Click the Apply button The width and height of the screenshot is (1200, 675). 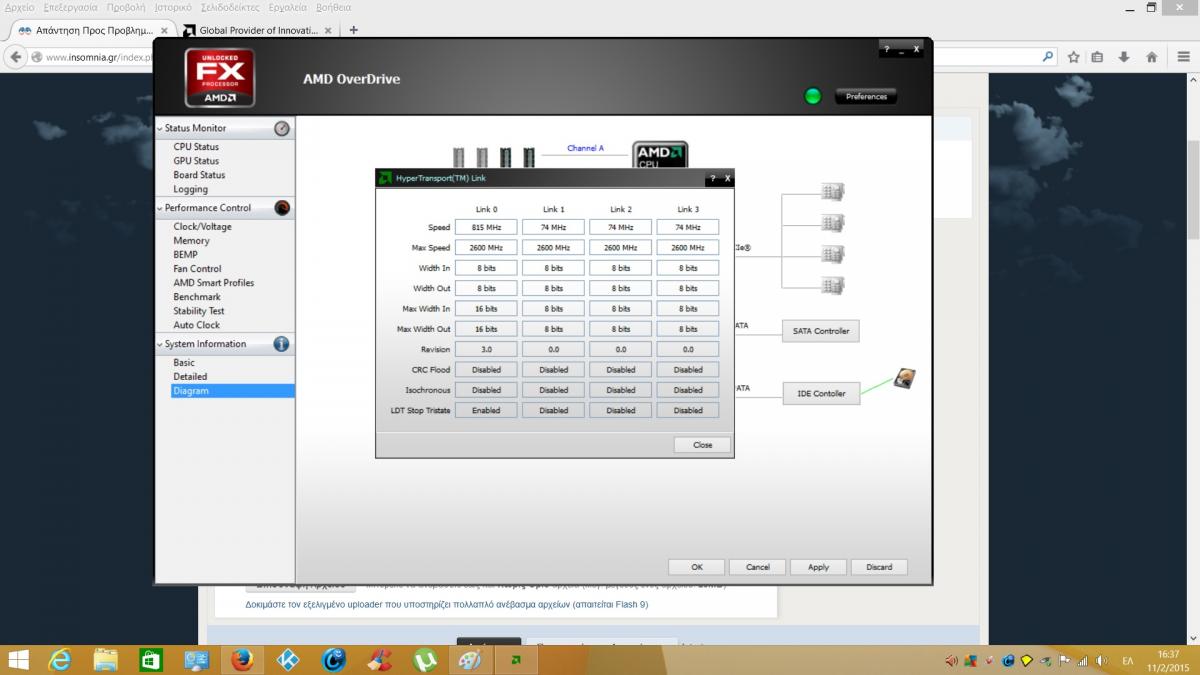(818, 567)
